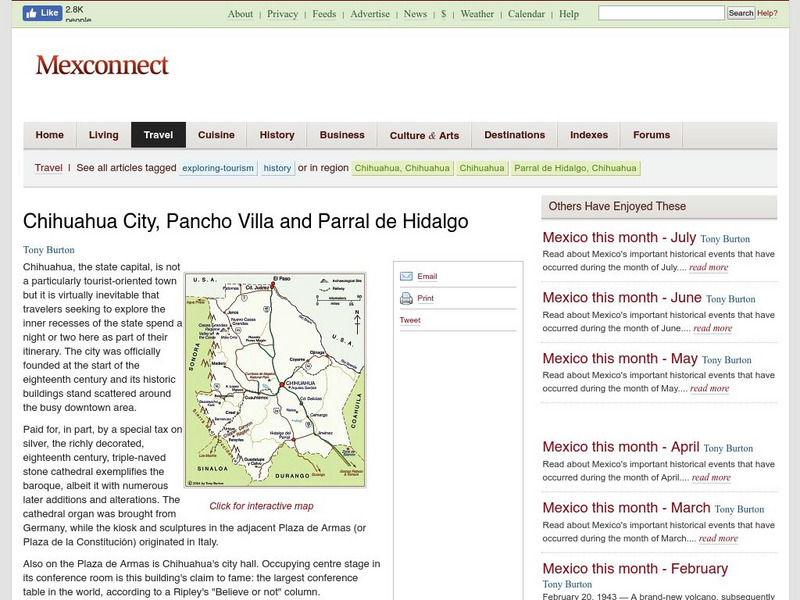Open the Destinations tab
The width and height of the screenshot is (800, 600).
pos(513,134)
